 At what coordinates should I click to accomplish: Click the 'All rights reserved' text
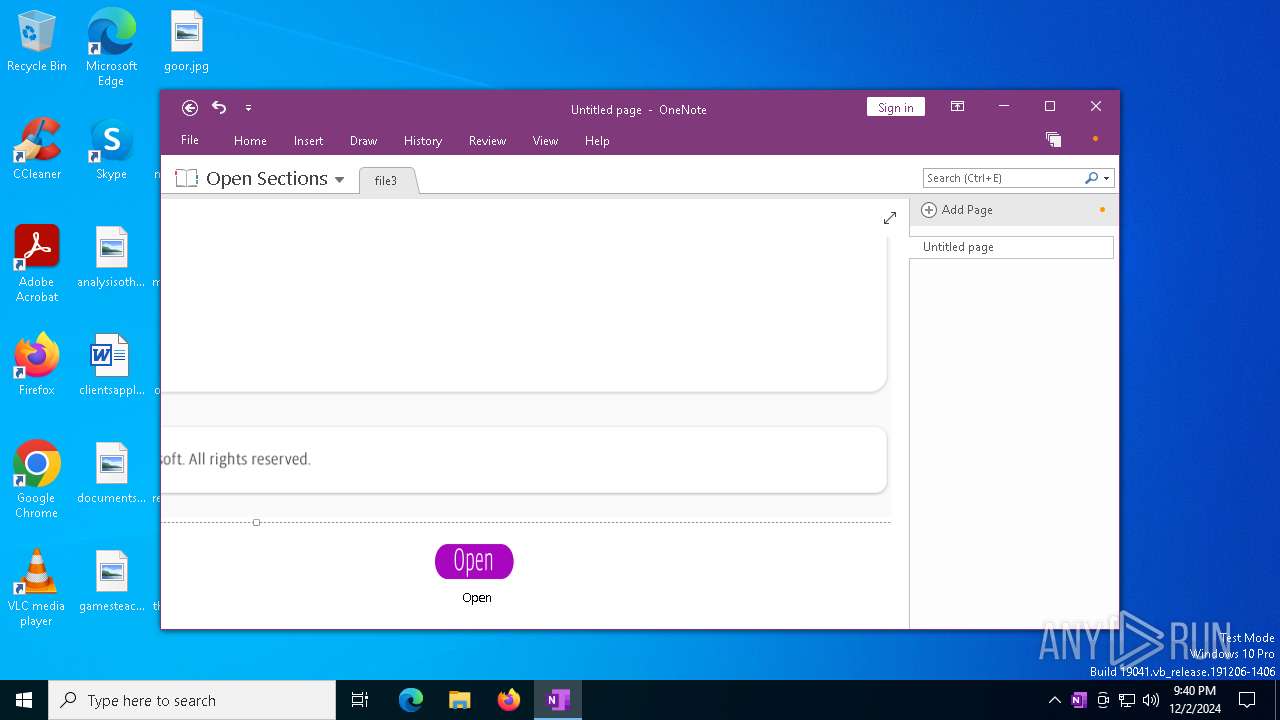[249, 459]
